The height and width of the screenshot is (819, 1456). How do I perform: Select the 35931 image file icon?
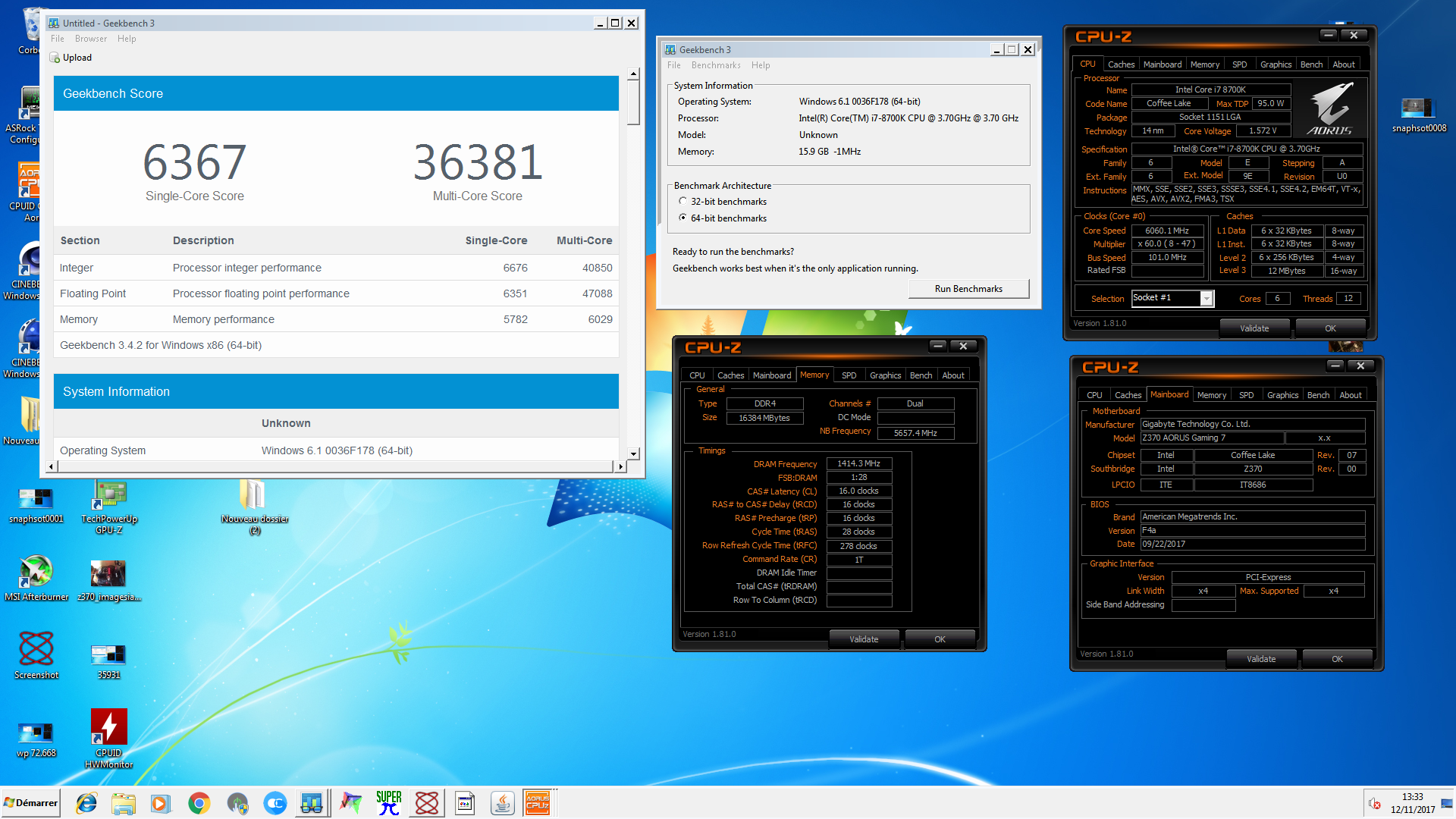coord(108,662)
